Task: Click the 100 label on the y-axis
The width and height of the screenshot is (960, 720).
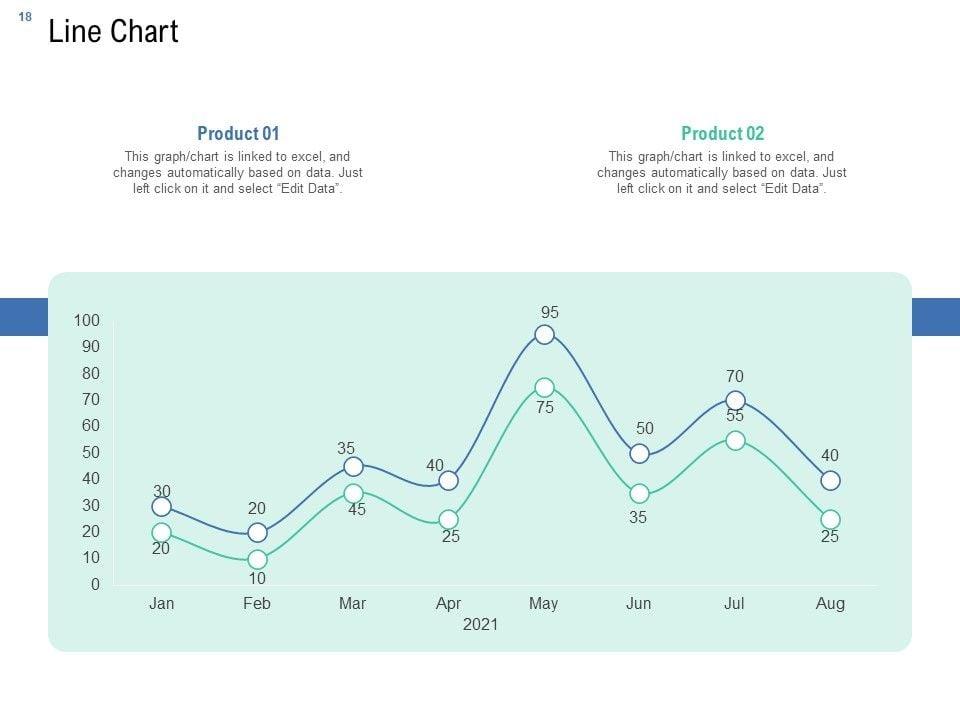Action: coord(87,320)
